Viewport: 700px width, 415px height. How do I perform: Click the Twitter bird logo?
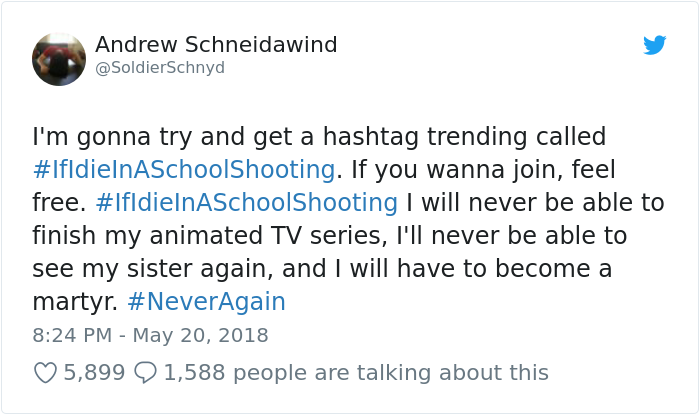pos(654,45)
